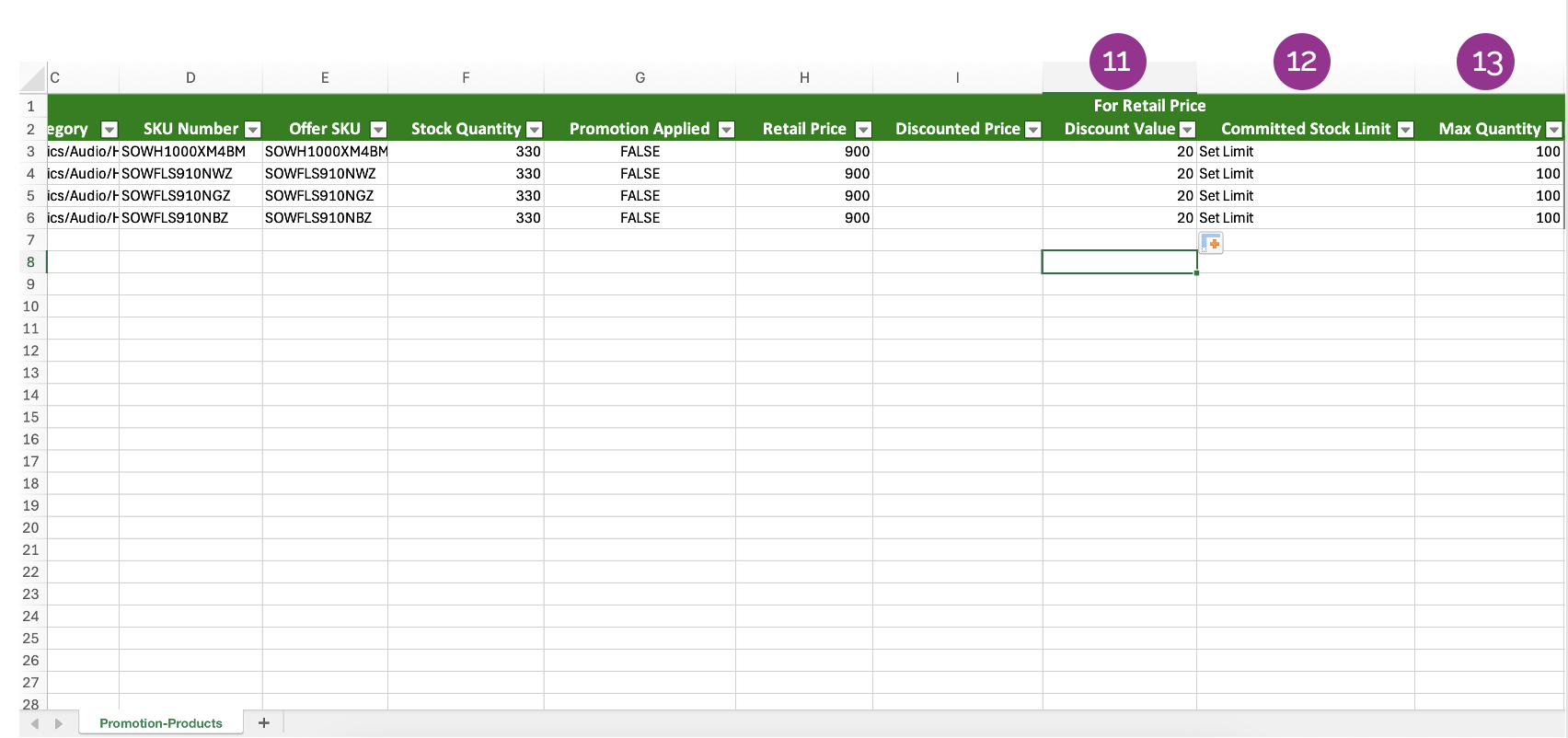Click the Paste Options icon
This screenshot has width=1568, height=738.
tap(1211, 243)
